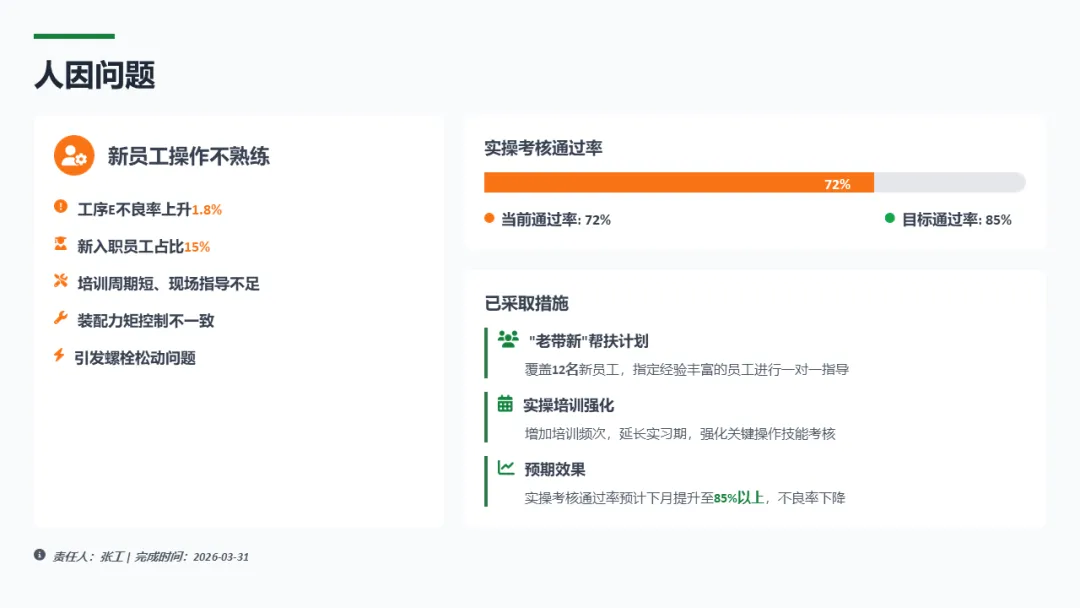Click the graduate icon beside 新入职员工占比
The height and width of the screenshot is (608, 1080).
[x=60, y=244]
